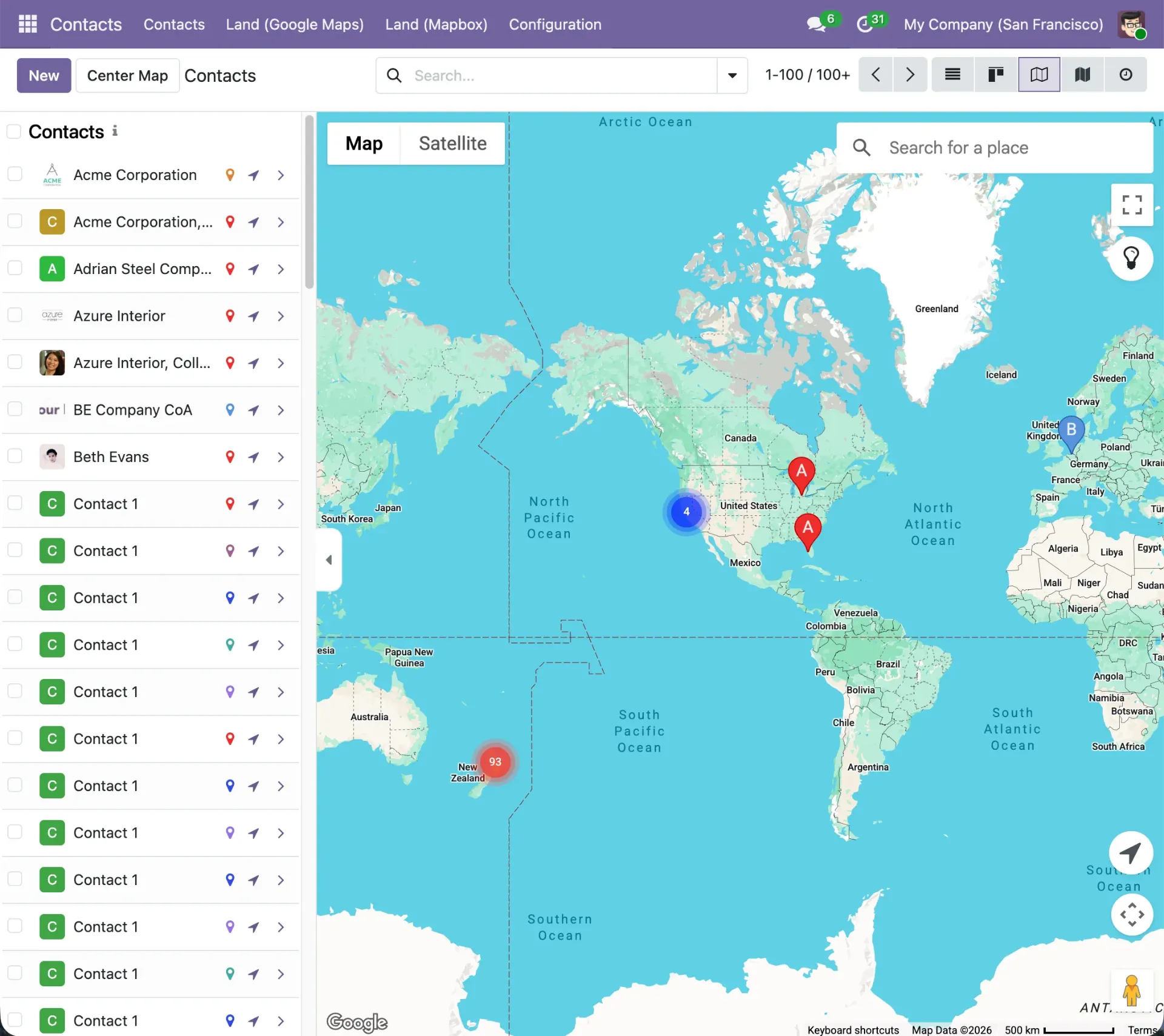Image resolution: width=1164 pixels, height=1036 pixels.
Task: Check the Azure Interior, Coll... checkbox
Action: point(15,363)
